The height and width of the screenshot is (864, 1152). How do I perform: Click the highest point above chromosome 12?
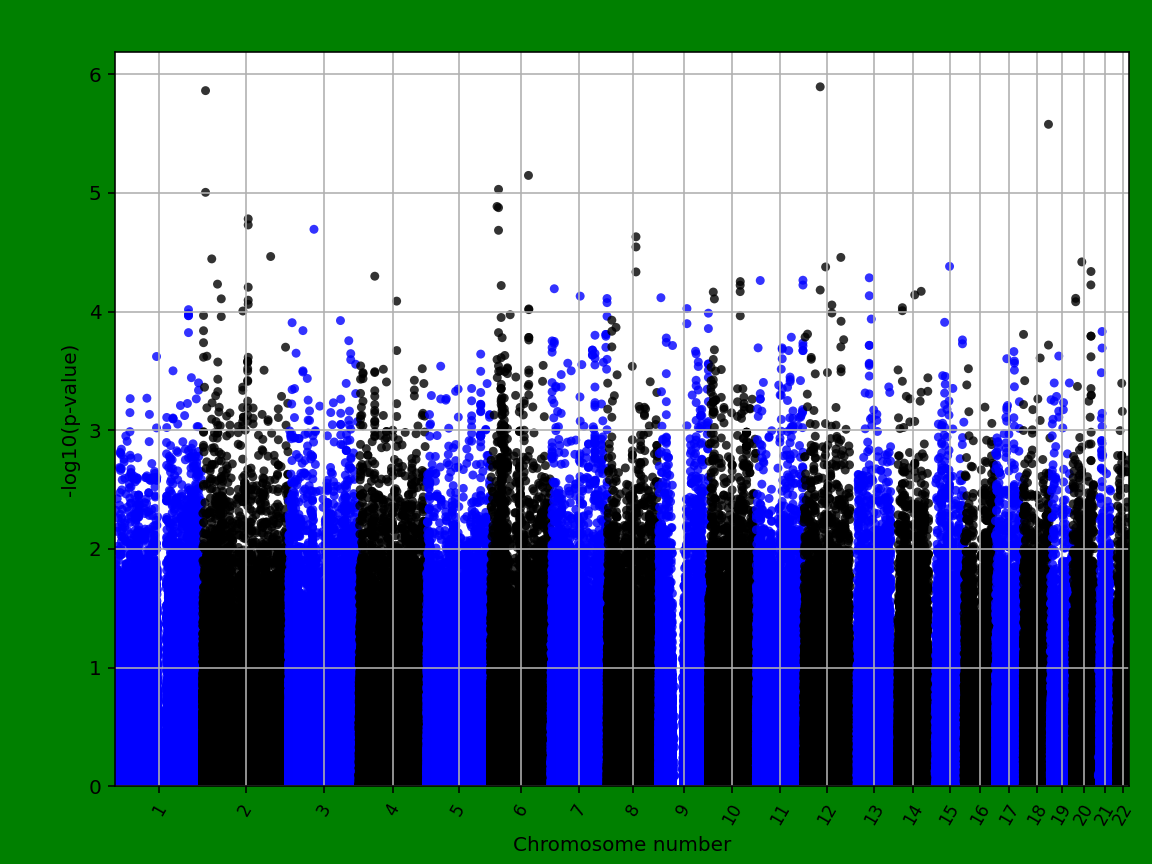click(x=820, y=88)
